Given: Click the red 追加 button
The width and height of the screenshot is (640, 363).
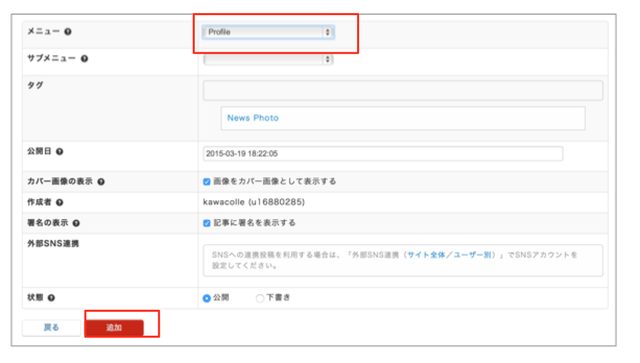Looking at the screenshot, I should coord(114,327).
